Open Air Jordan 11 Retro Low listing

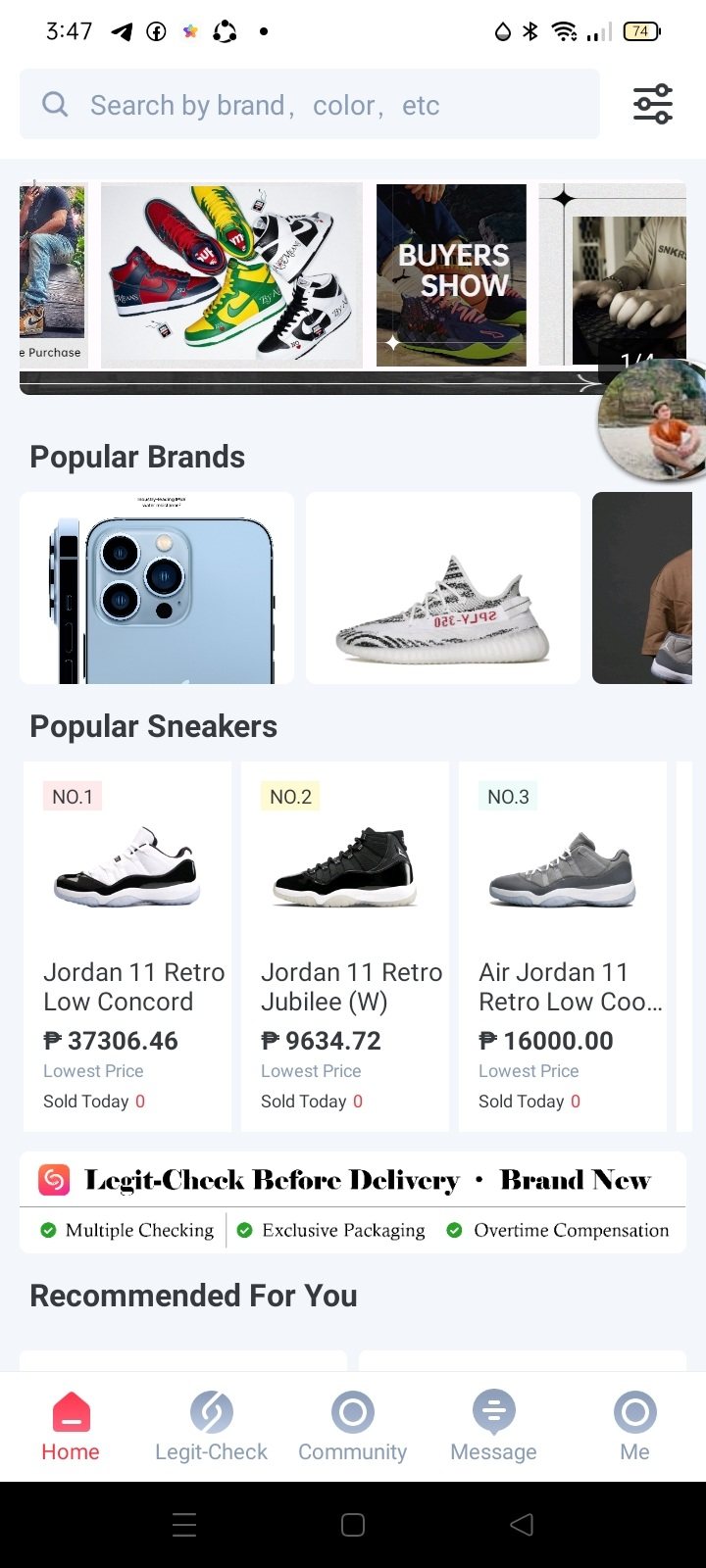click(563, 946)
